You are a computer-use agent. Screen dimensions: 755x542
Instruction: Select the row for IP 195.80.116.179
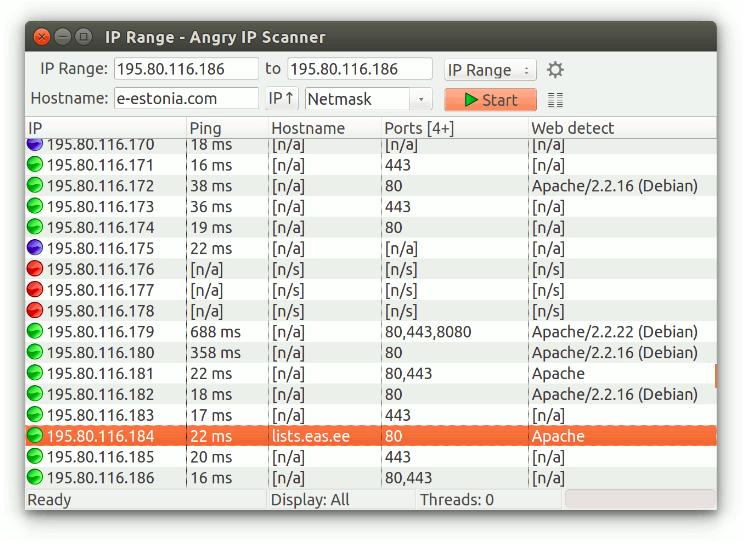pos(370,331)
